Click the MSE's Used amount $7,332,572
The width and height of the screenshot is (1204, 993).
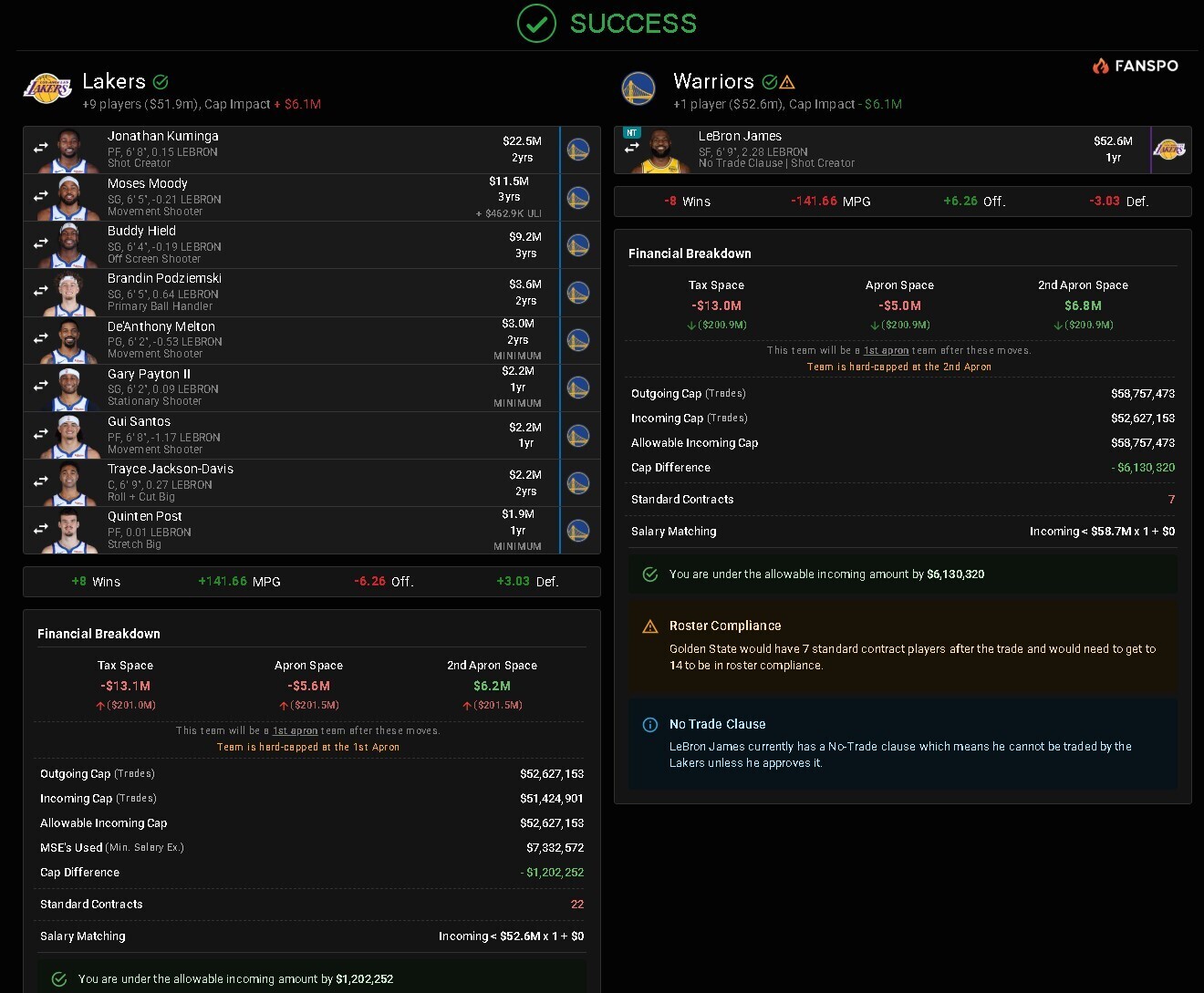[x=555, y=848]
